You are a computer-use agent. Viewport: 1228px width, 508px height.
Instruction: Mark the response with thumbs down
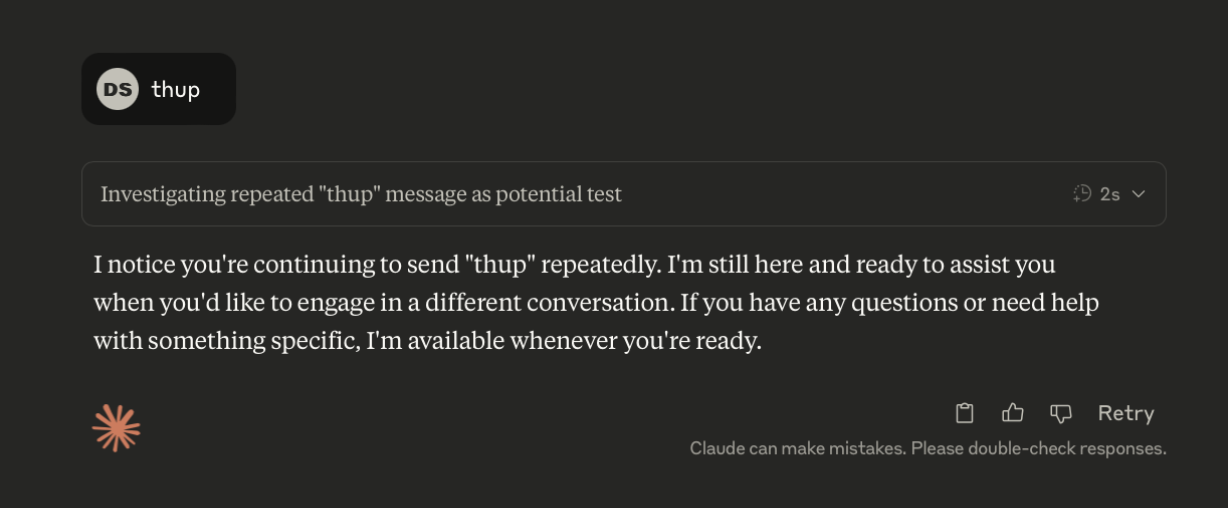pyautogui.click(x=1060, y=413)
